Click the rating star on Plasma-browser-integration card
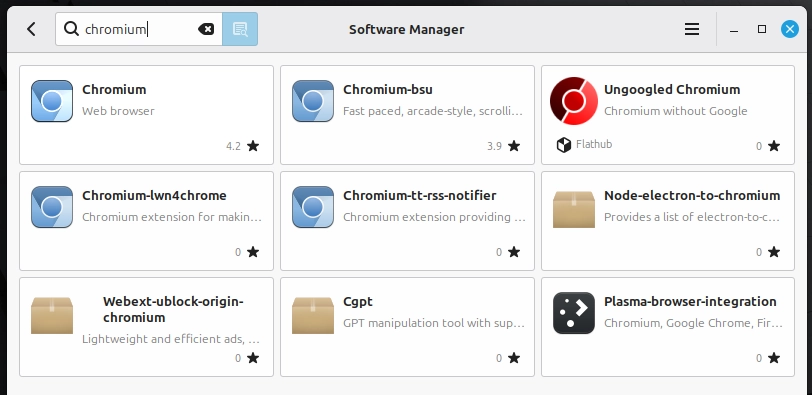 click(x=774, y=358)
